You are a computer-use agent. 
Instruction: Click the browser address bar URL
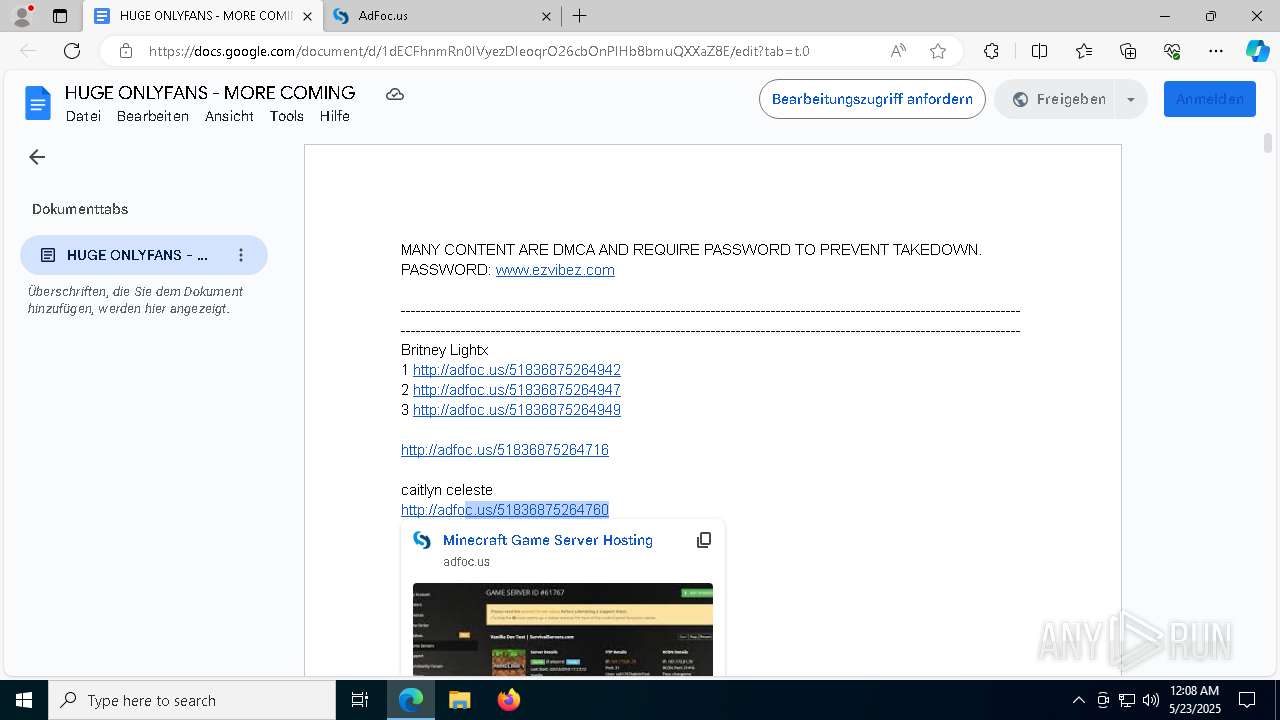[479, 51]
